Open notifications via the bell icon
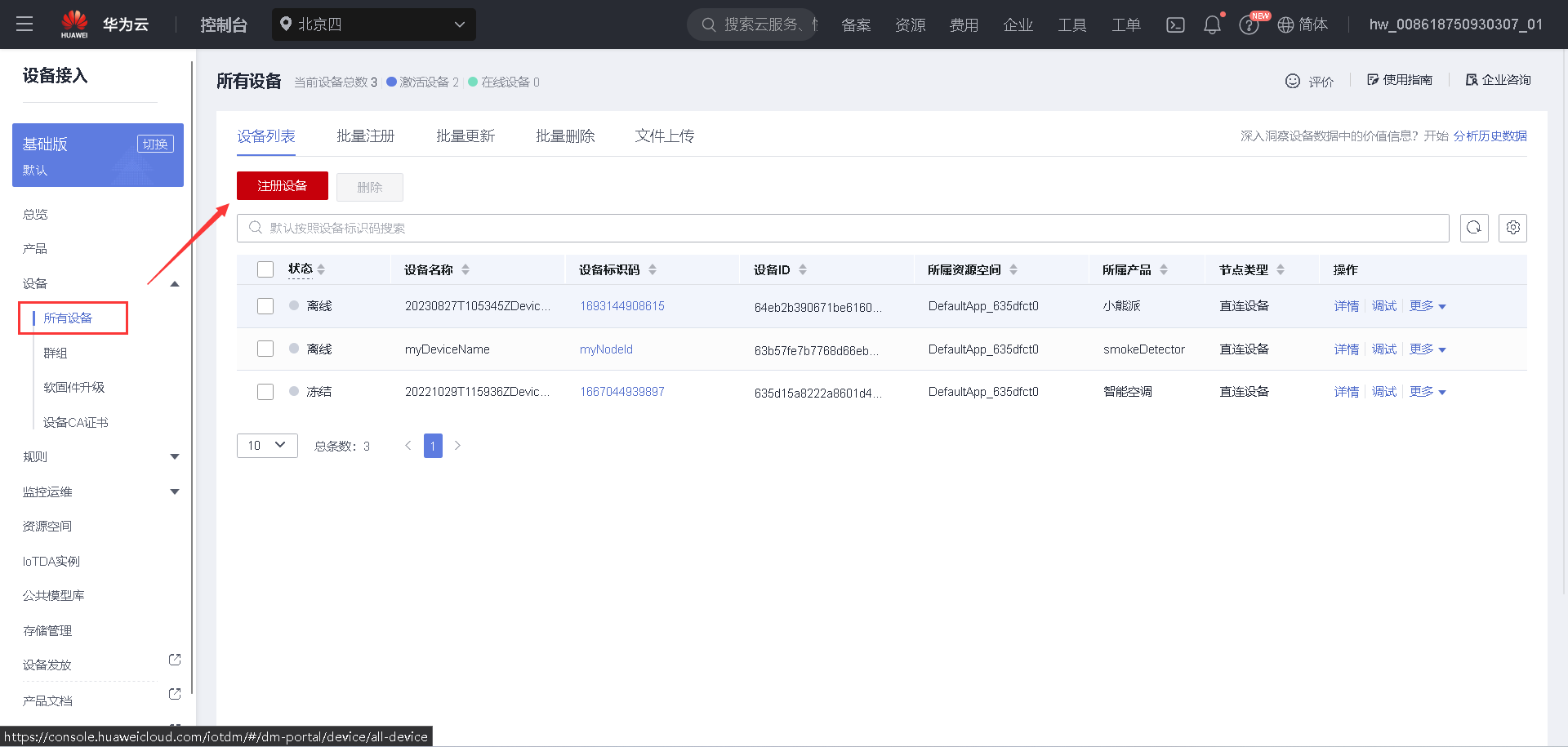1568x747 pixels. click(1211, 24)
